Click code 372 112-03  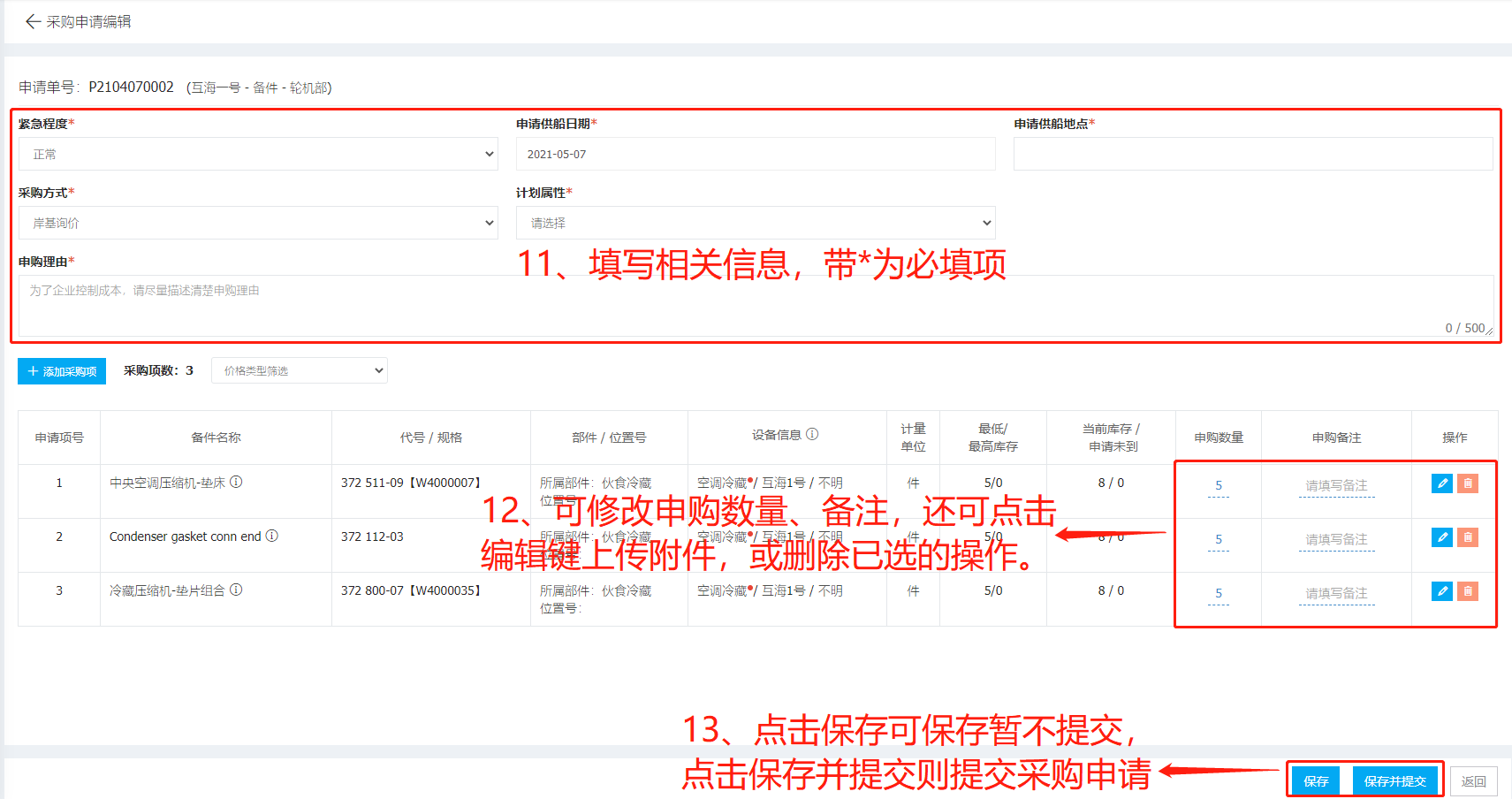(x=372, y=536)
